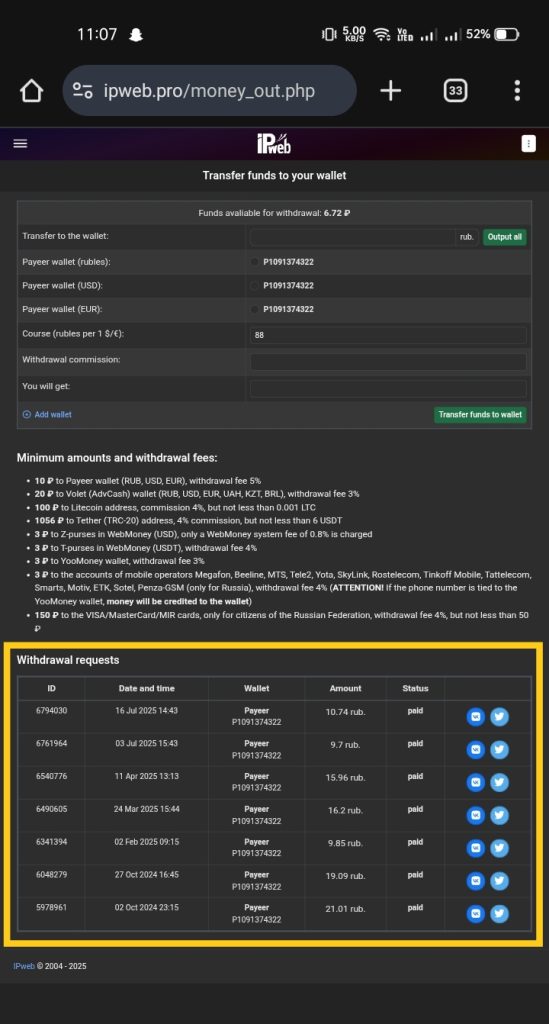Share request 6794030 via VK icon
This screenshot has width=549, height=1024.
476,717
